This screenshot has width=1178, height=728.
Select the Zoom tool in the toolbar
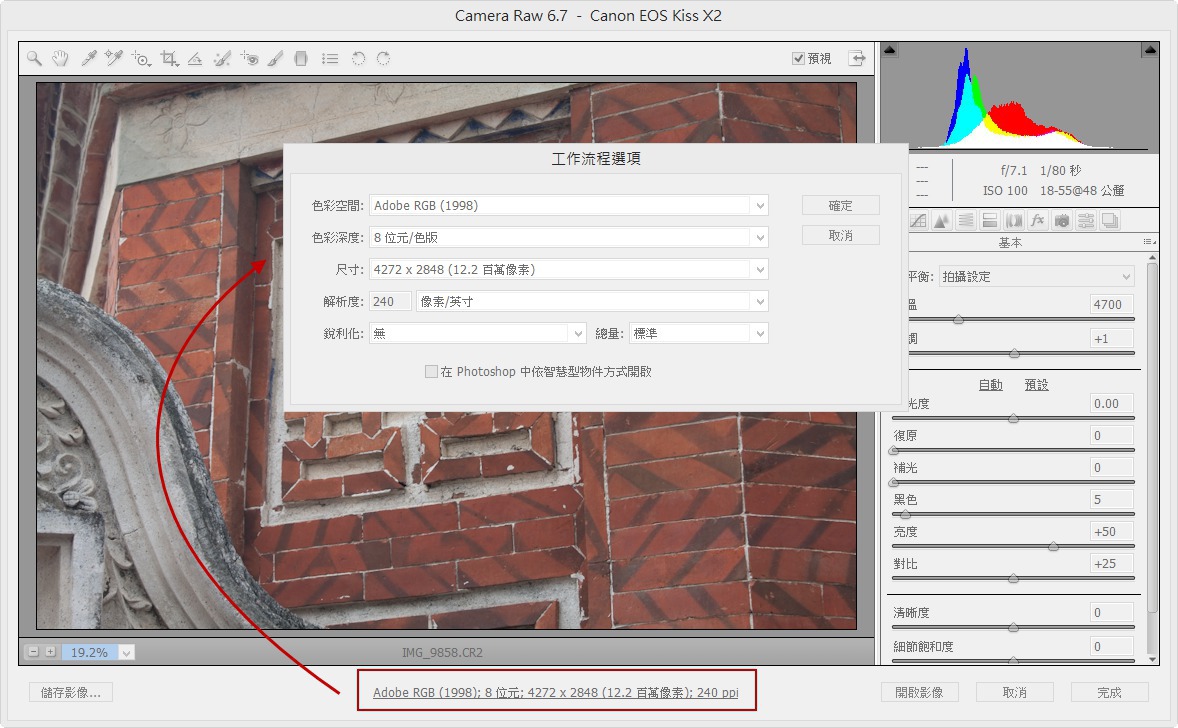click(x=34, y=58)
